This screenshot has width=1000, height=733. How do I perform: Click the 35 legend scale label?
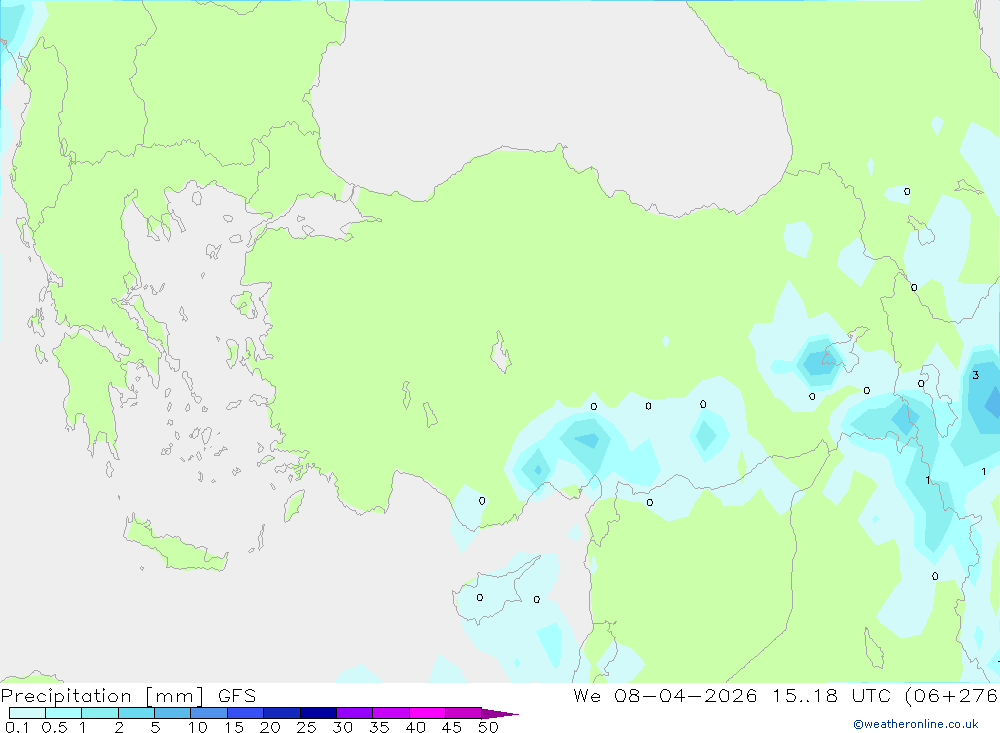click(x=379, y=727)
